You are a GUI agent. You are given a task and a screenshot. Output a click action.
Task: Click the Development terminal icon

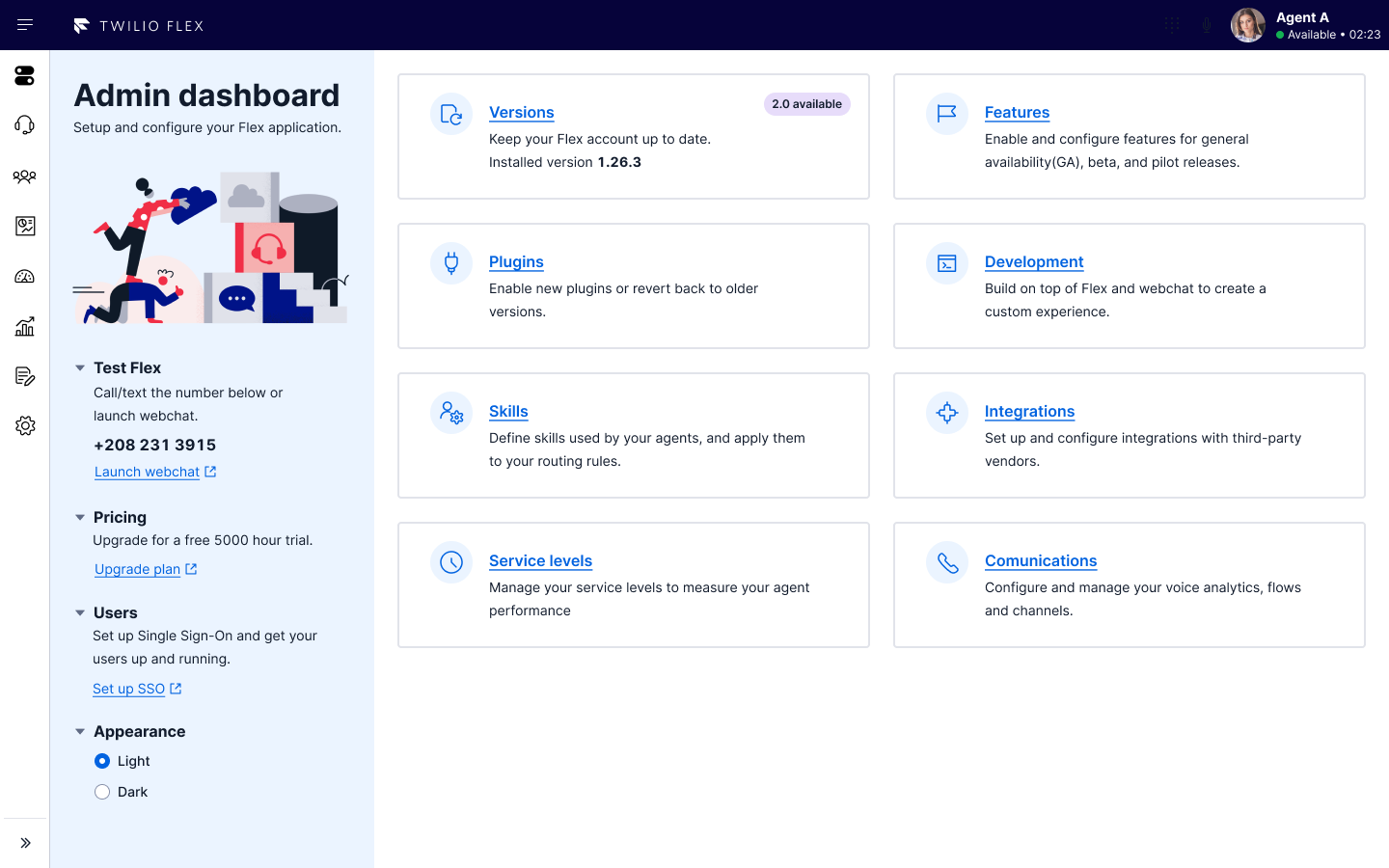pos(947,263)
